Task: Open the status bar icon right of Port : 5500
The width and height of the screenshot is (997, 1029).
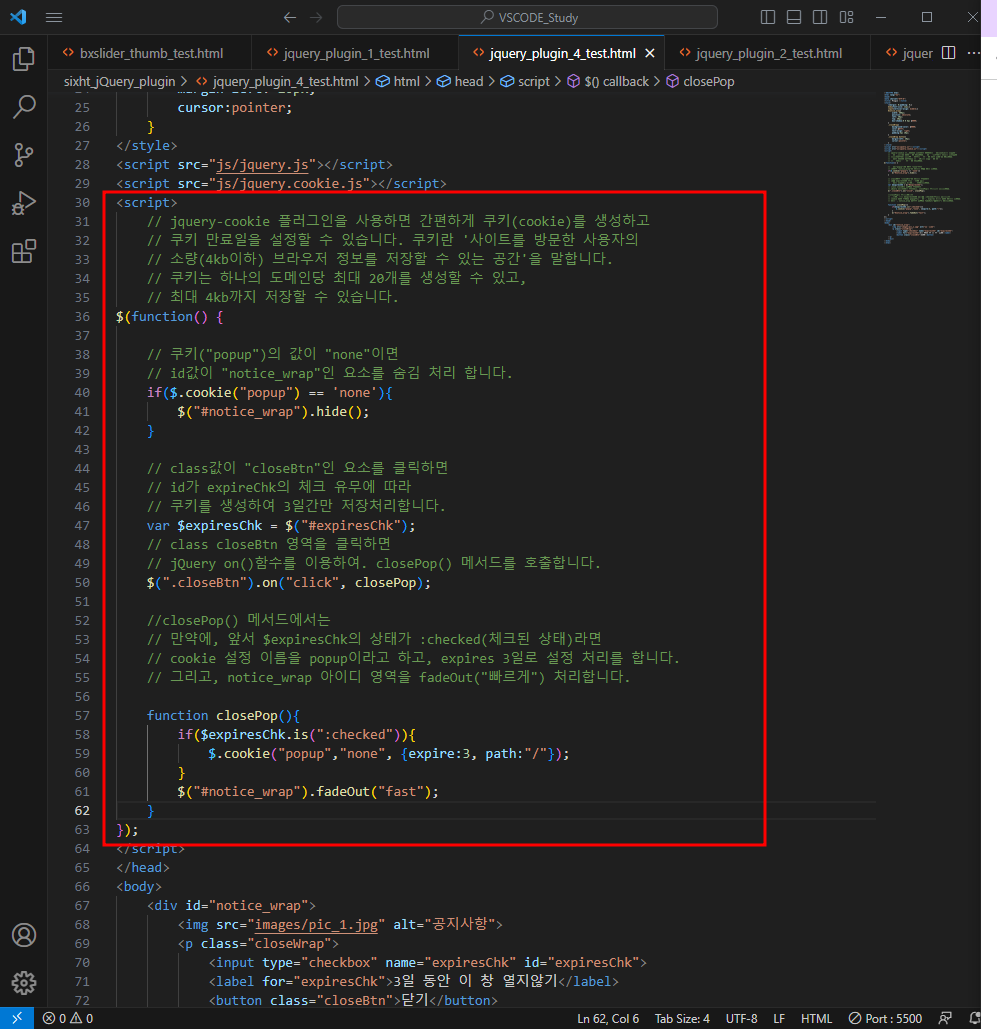Action: coord(946,1018)
